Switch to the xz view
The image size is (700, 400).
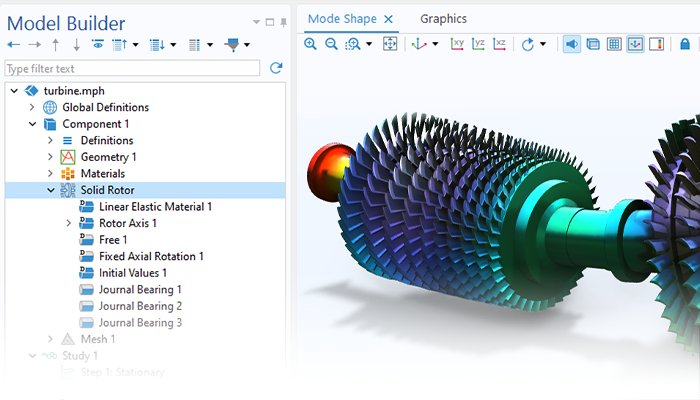pos(499,44)
